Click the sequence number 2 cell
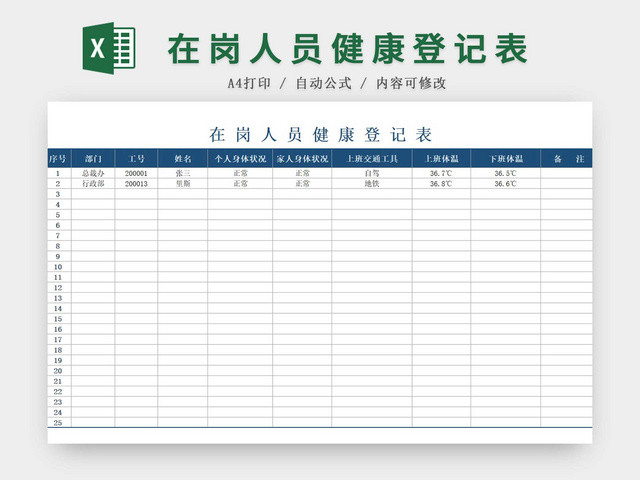This screenshot has height=480, width=640. point(58,184)
